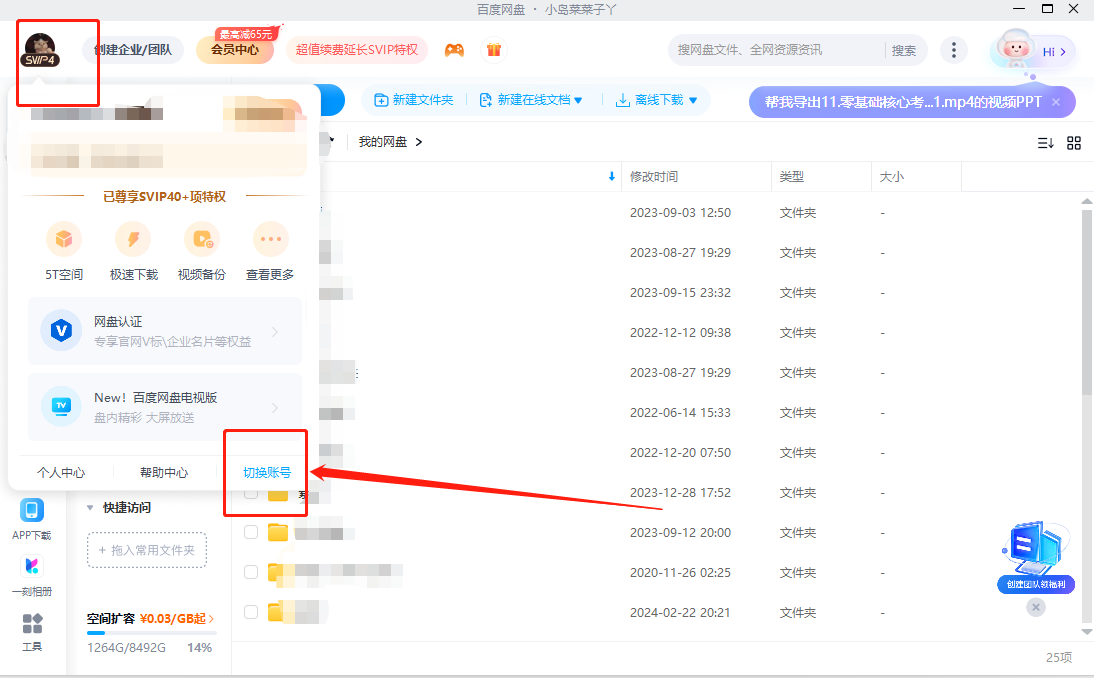Open the 离线下载 dropdown arrow

coord(692,100)
